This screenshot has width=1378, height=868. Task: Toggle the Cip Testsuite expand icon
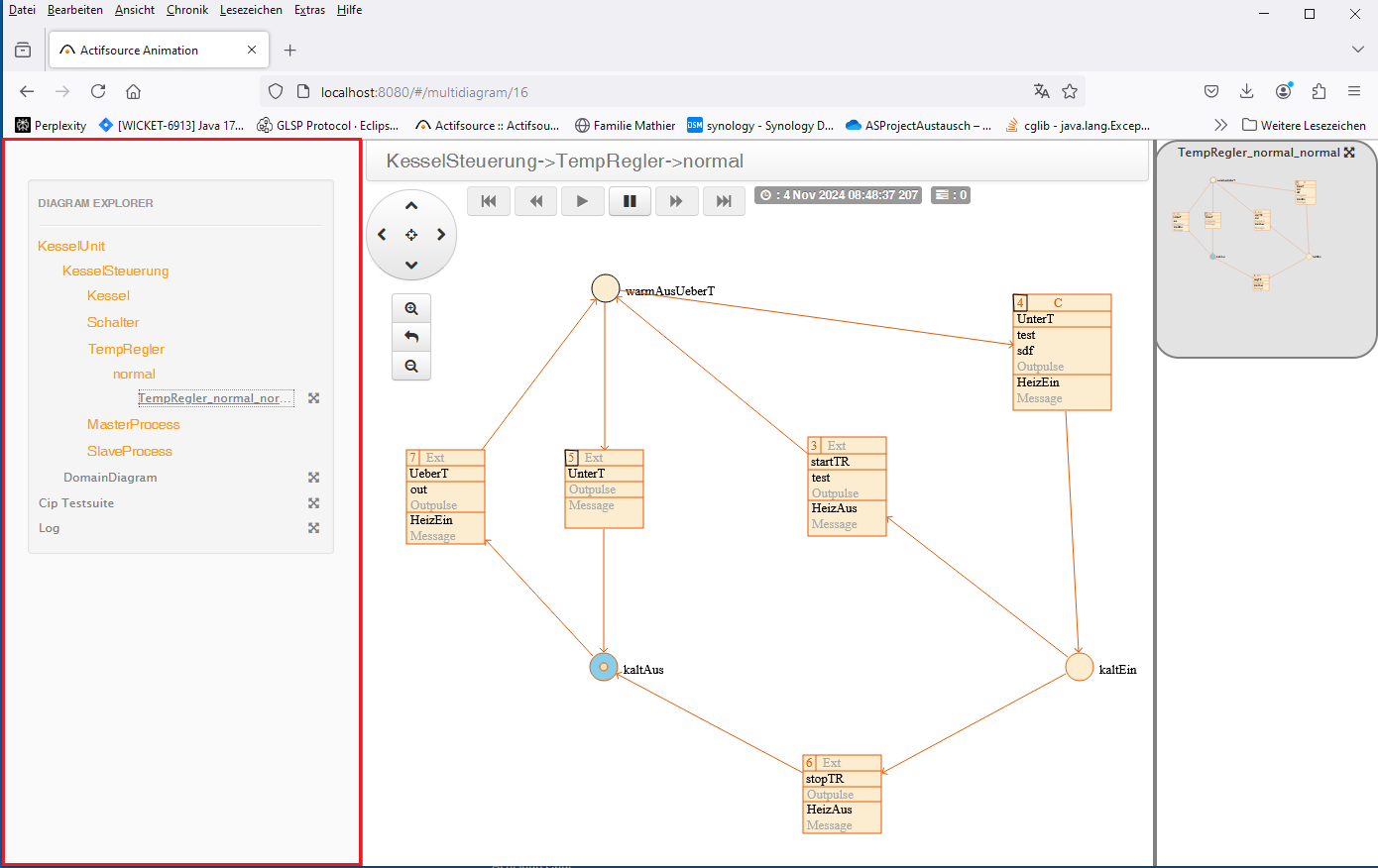tap(313, 503)
